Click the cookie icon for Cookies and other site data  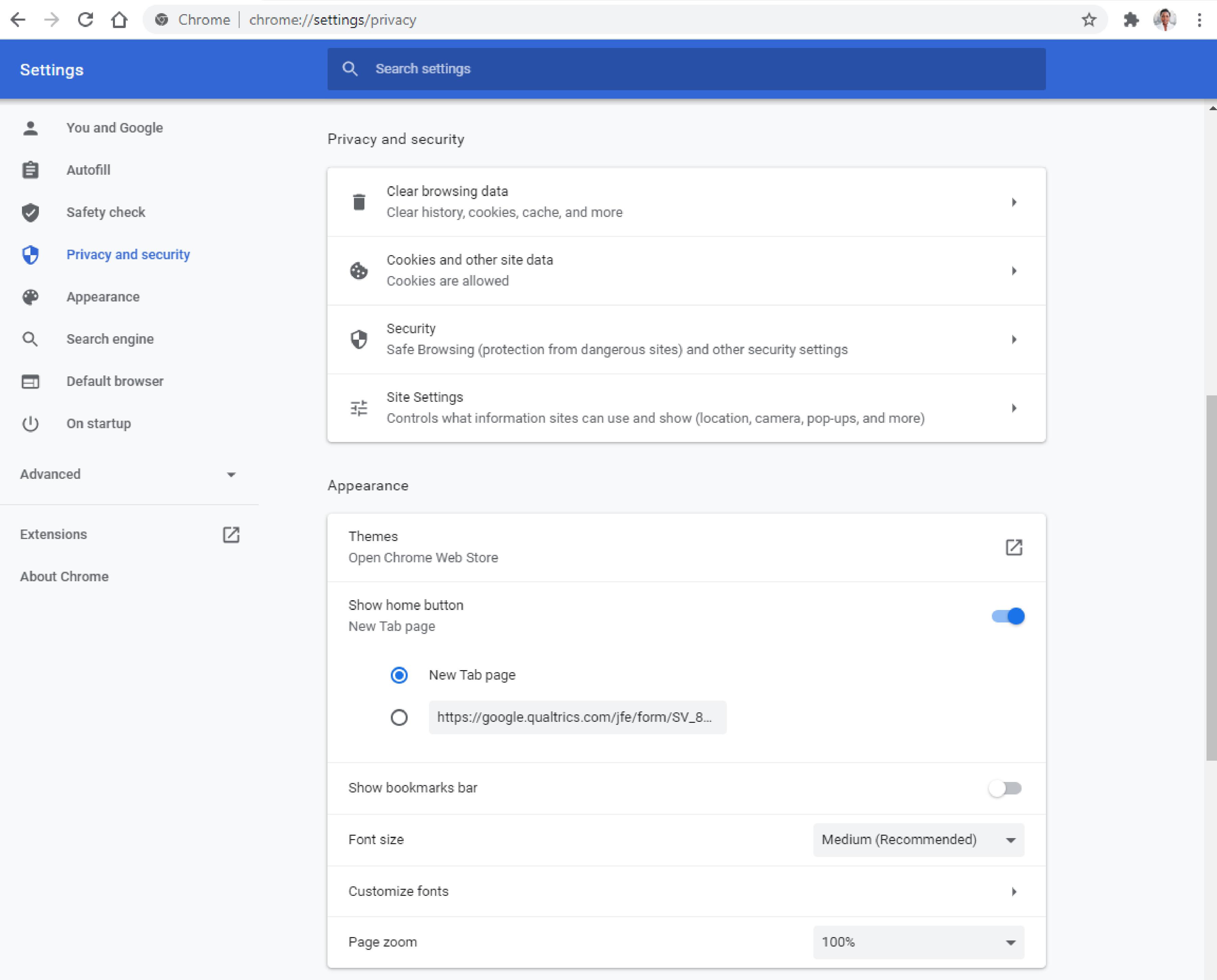359,271
